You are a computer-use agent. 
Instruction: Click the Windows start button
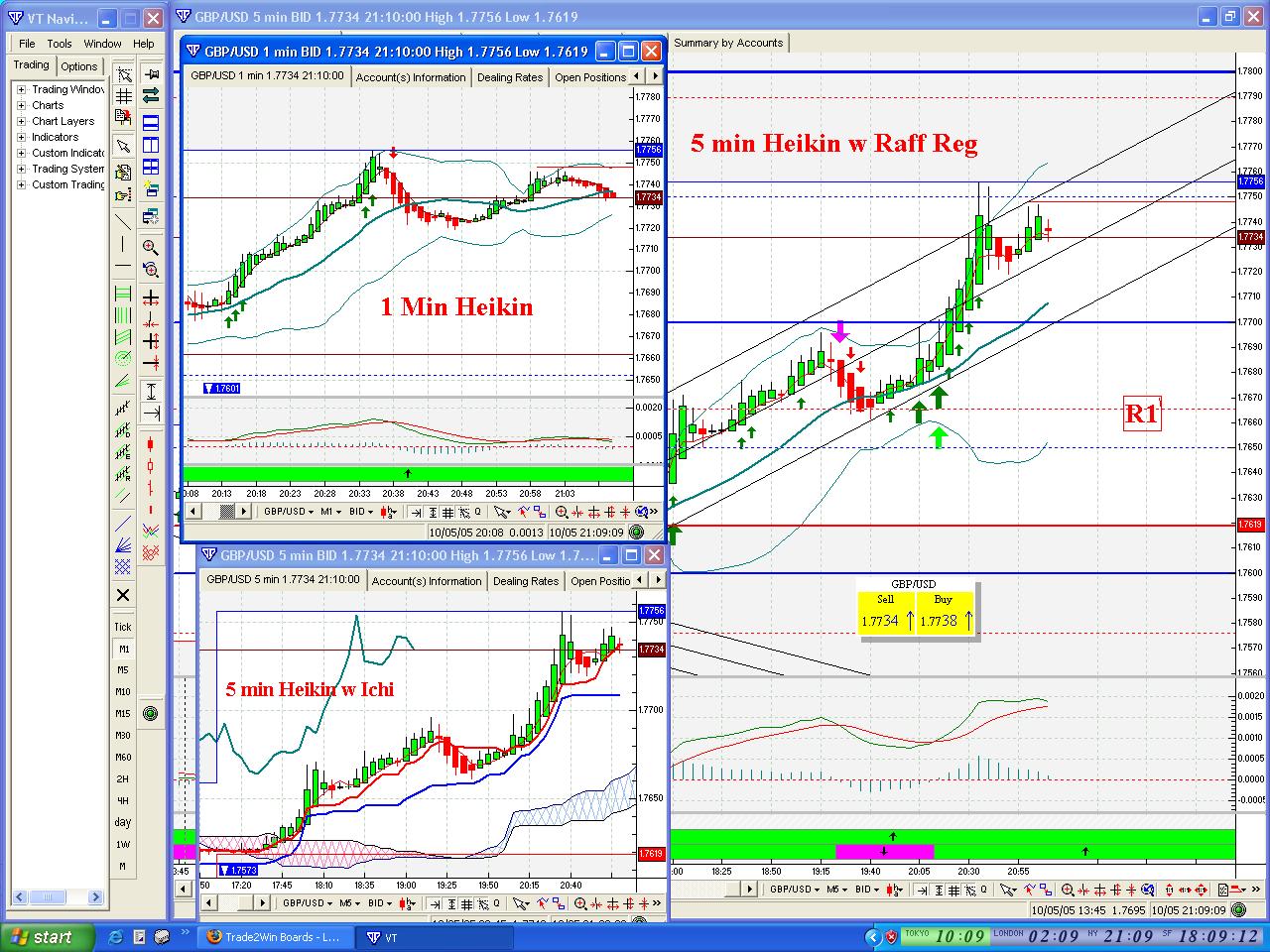coord(47,937)
